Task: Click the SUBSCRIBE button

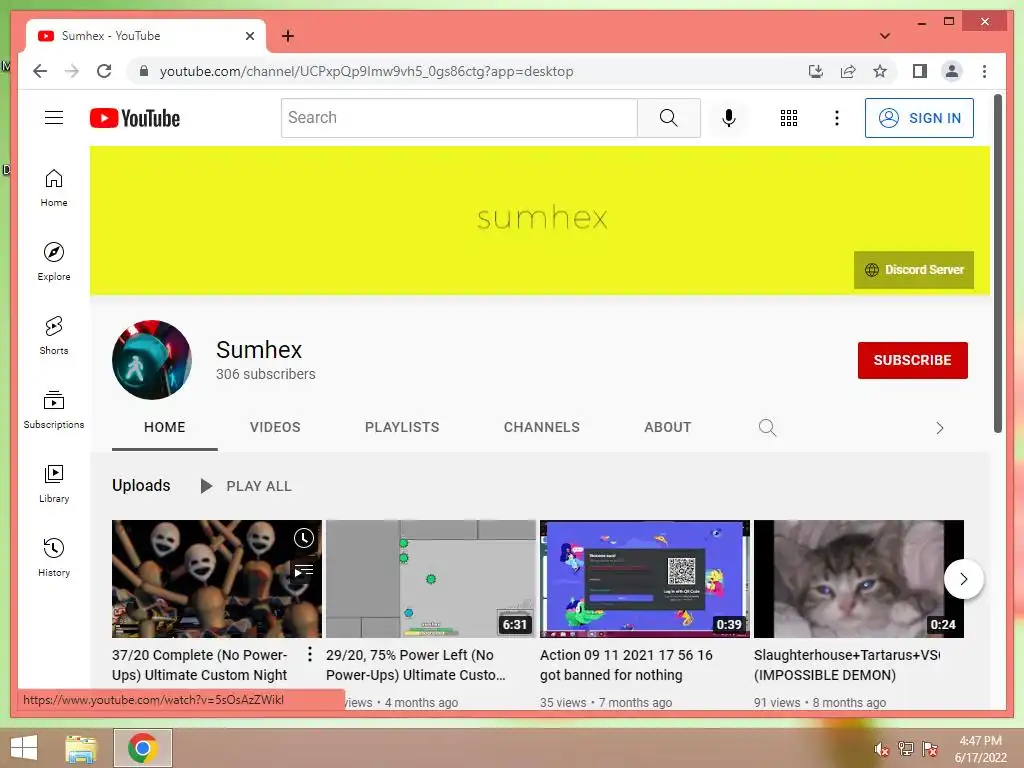Action: [x=912, y=360]
